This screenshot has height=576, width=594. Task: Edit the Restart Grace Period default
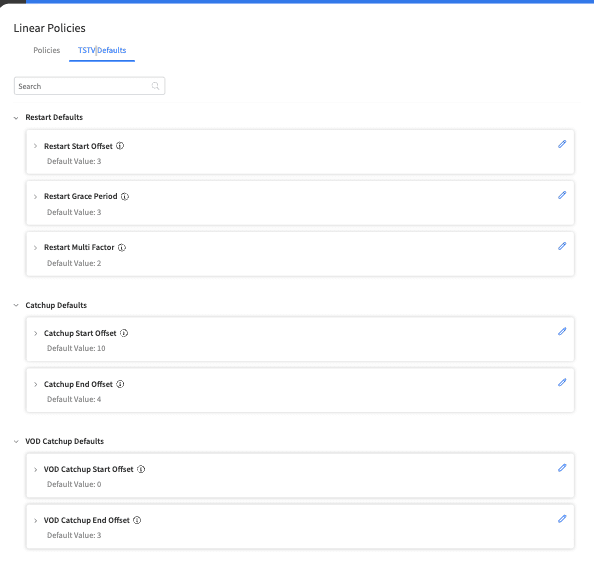[x=562, y=195]
